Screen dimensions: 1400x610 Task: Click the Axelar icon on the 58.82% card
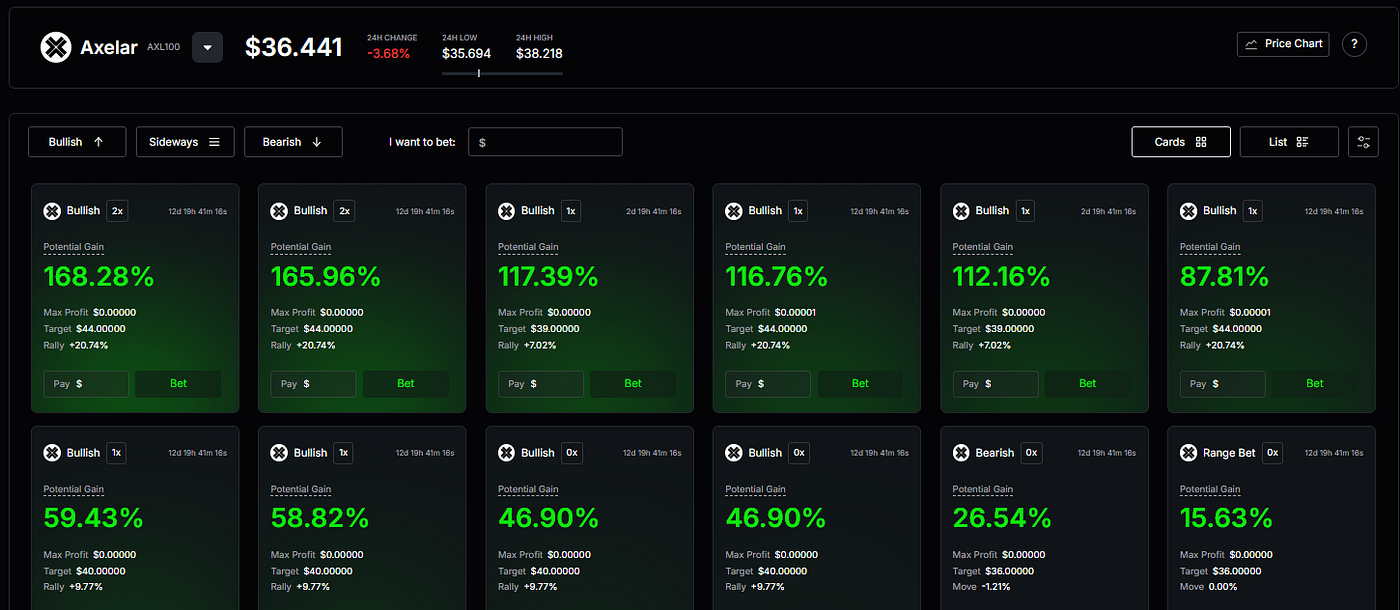pos(279,453)
